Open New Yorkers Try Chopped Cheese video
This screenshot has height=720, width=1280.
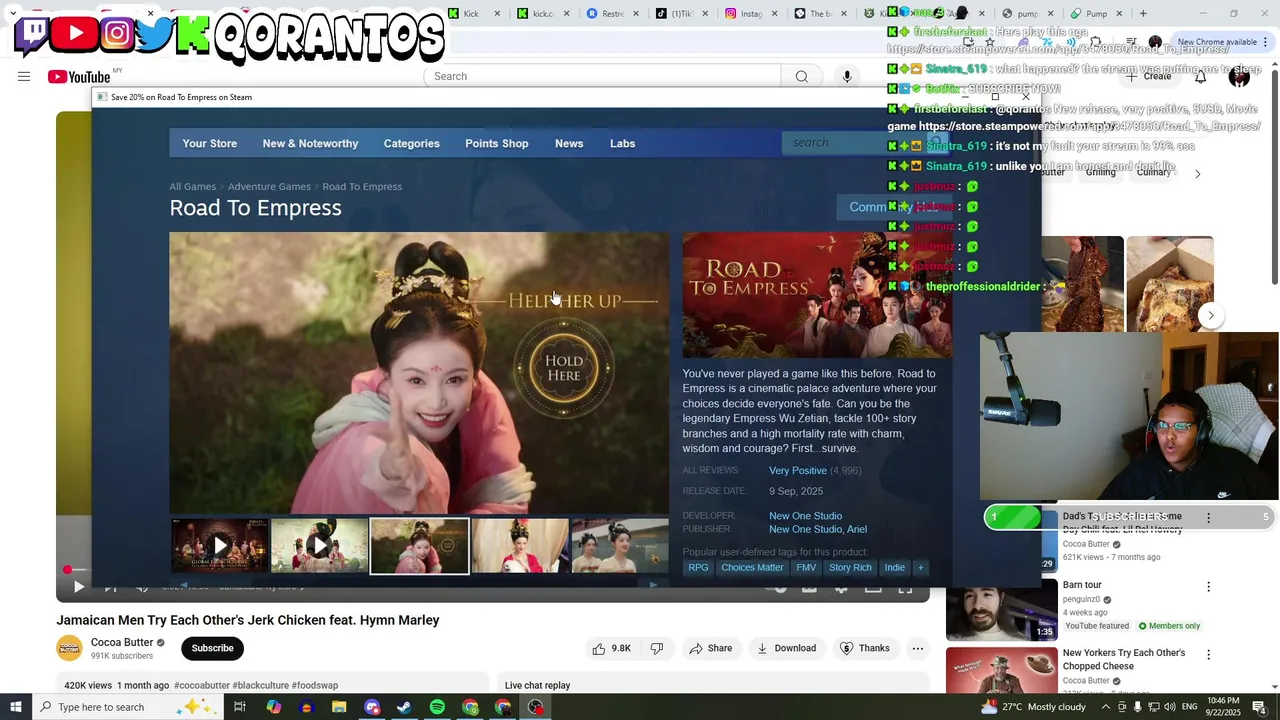[1124, 659]
